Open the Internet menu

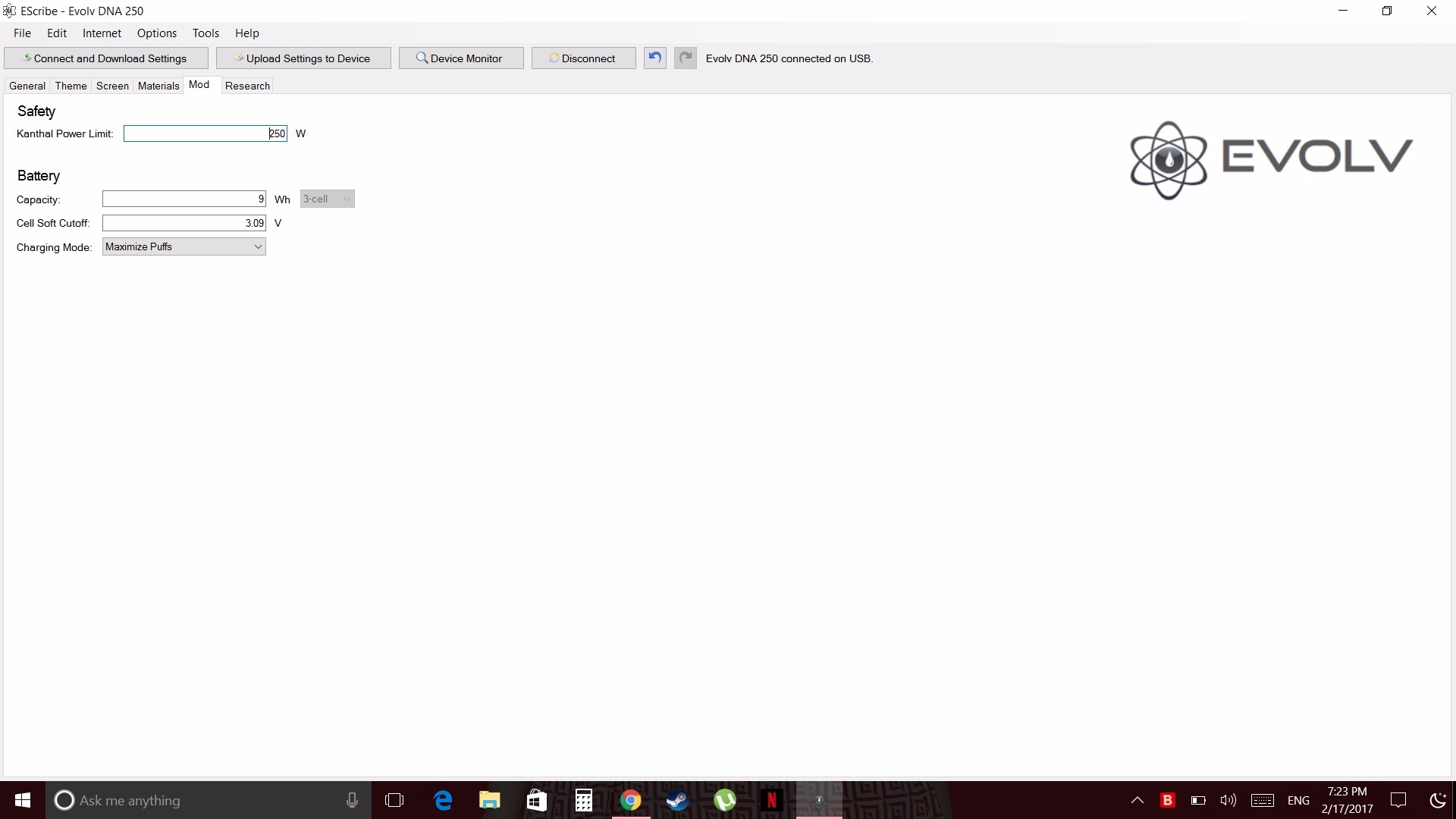pyautogui.click(x=102, y=33)
